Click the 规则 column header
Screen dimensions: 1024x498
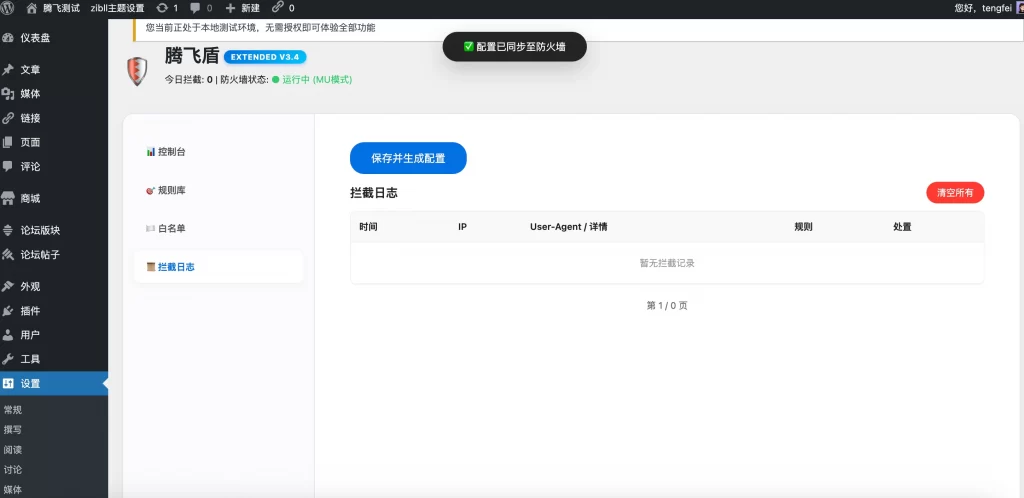803,227
